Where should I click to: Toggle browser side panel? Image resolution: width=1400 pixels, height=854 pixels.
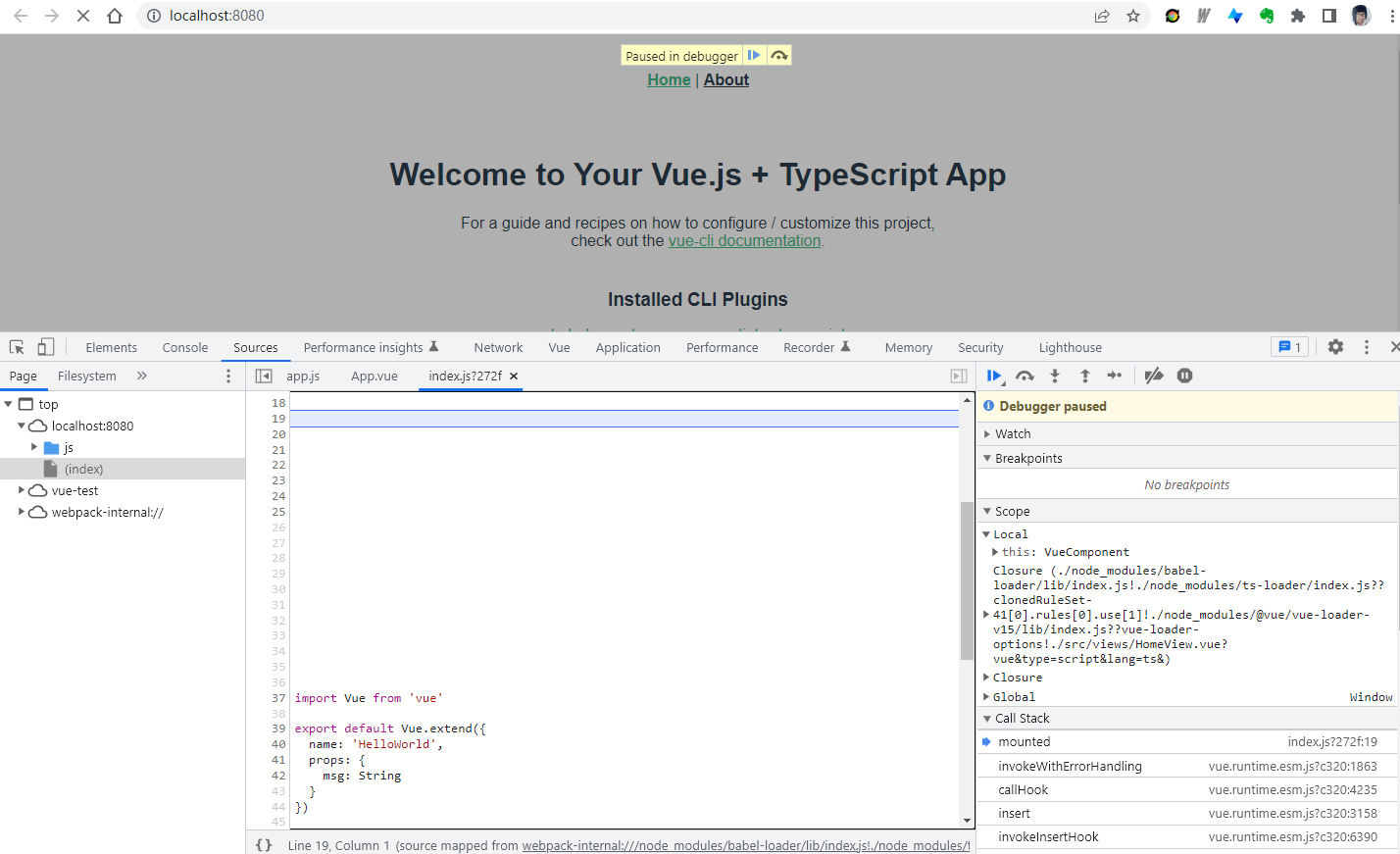click(1329, 16)
